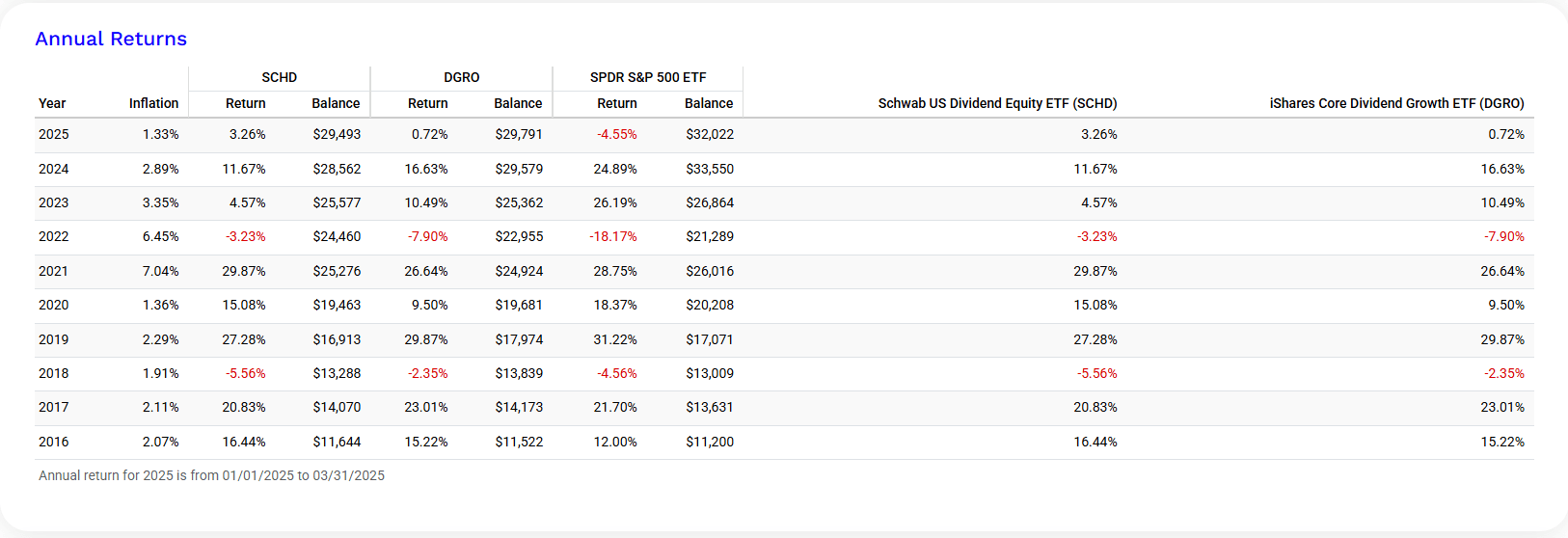Click the S&P 500 return 12.00%
This screenshot has width=1568, height=538.
click(615, 442)
